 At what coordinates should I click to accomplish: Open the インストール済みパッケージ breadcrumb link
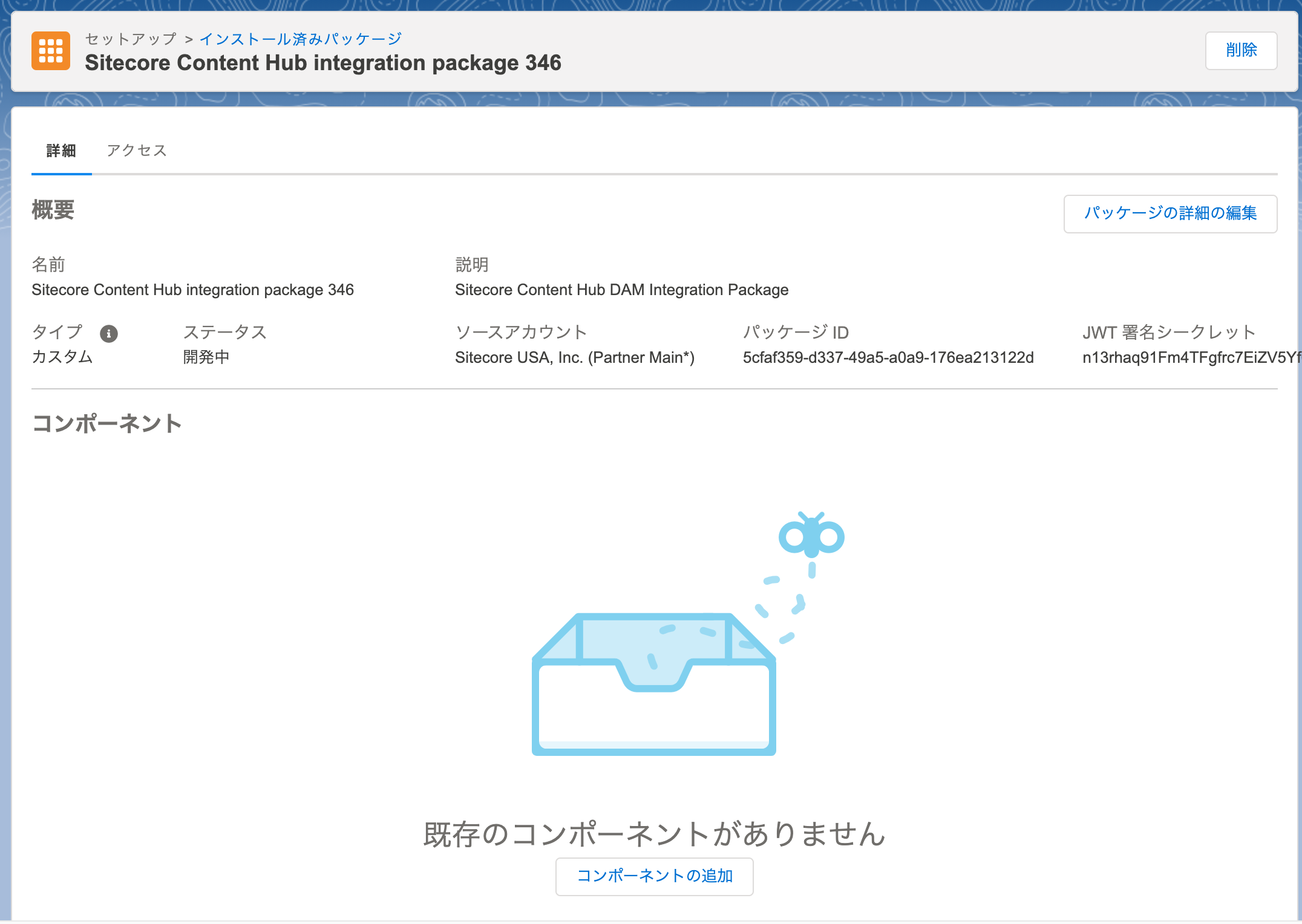click(x=301, y=39)
